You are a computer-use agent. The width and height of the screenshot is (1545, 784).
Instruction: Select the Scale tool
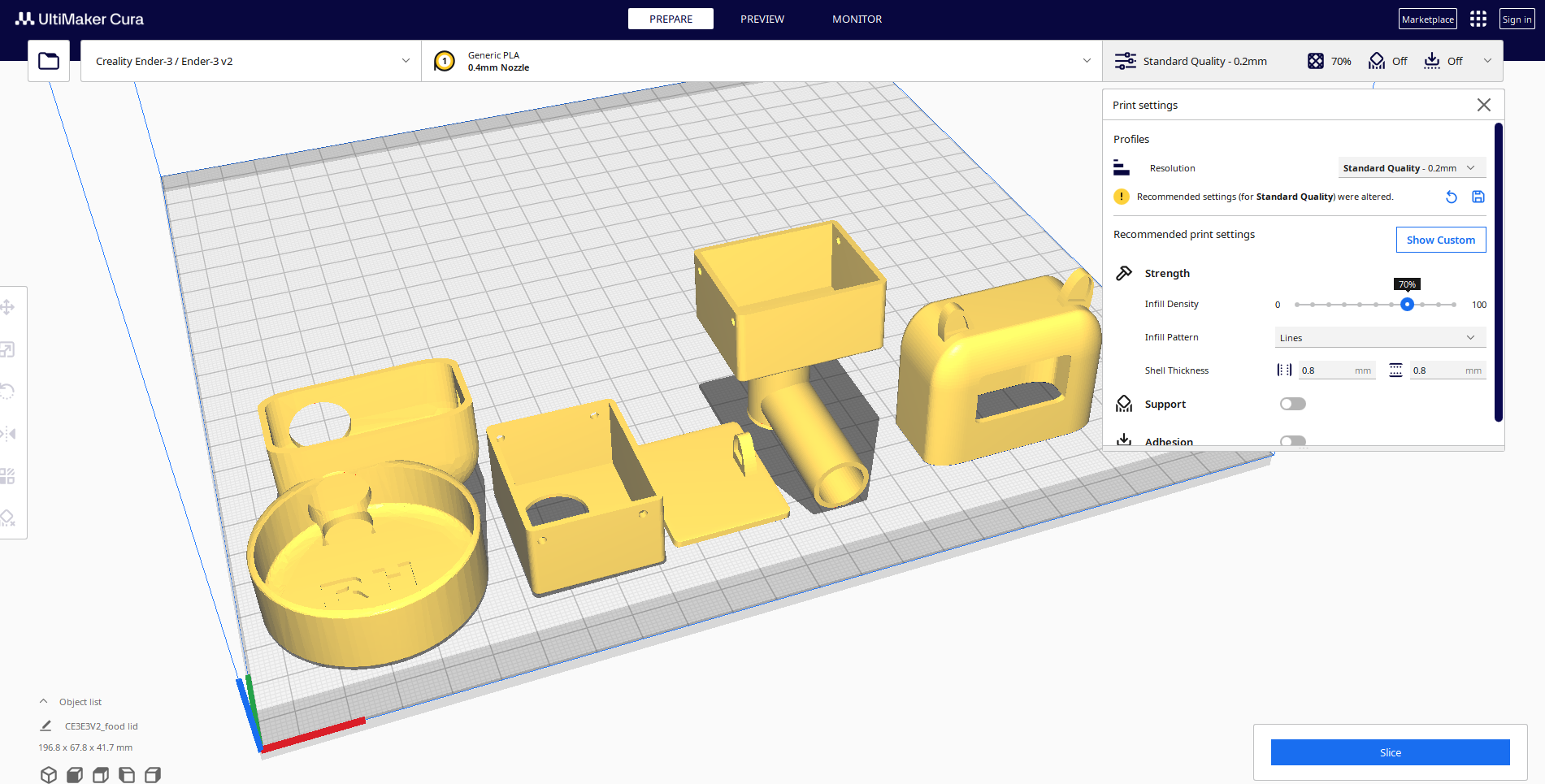click(7, 349)
